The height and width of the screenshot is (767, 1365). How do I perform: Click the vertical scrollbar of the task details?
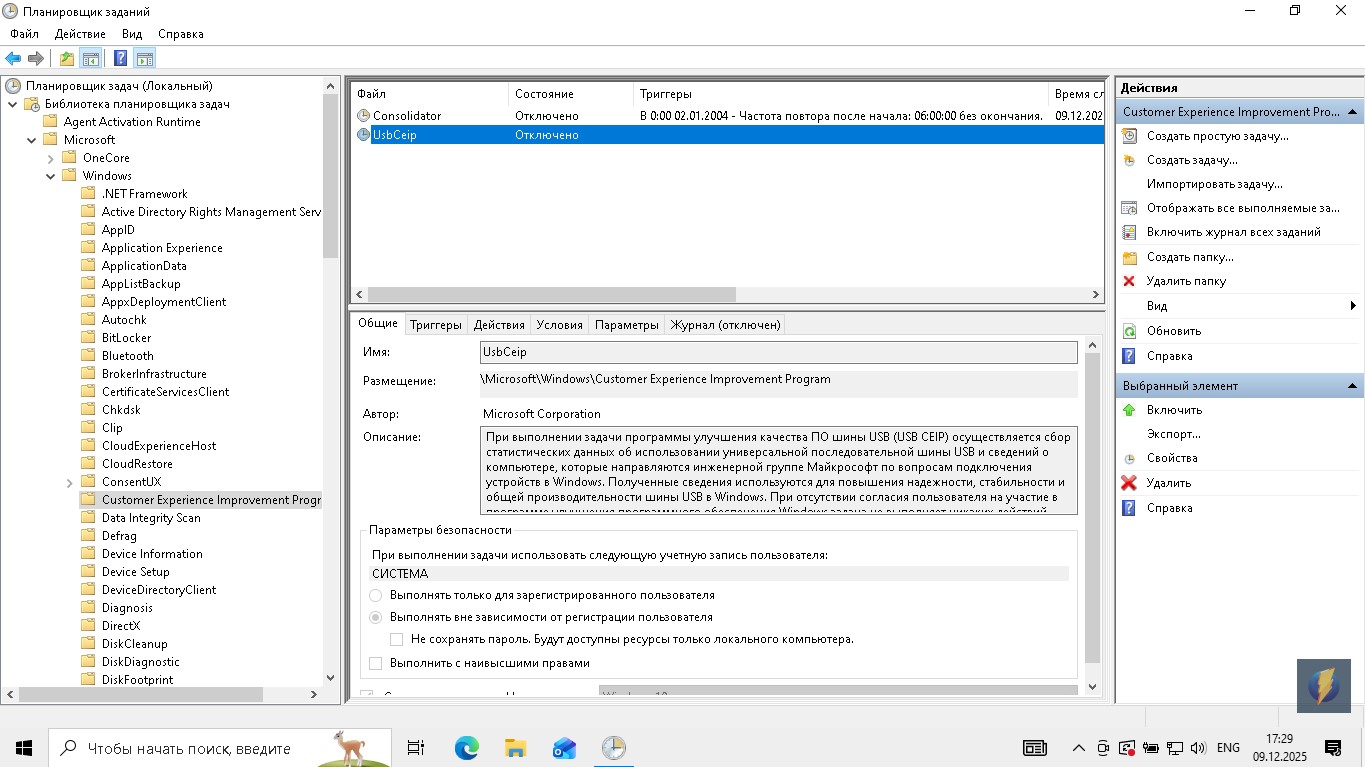(x=1092, y=510)
